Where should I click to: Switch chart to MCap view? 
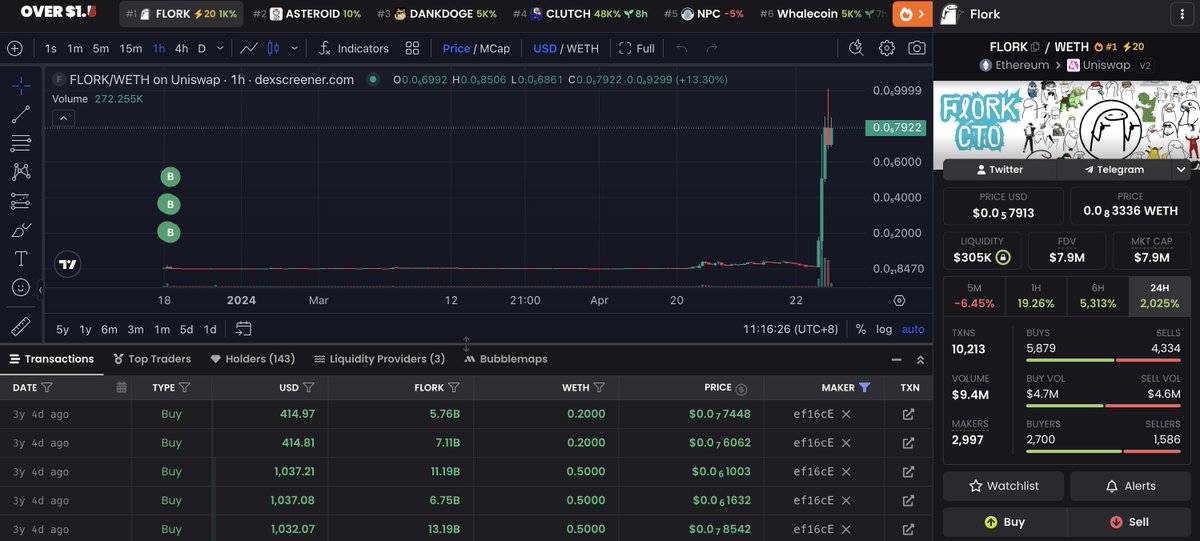(495, 48)
